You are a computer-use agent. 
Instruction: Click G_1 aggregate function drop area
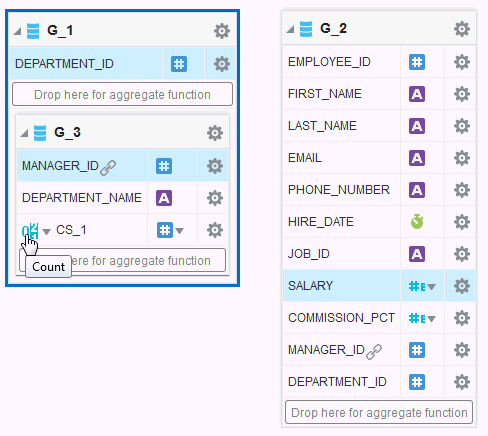pos(122,94)
